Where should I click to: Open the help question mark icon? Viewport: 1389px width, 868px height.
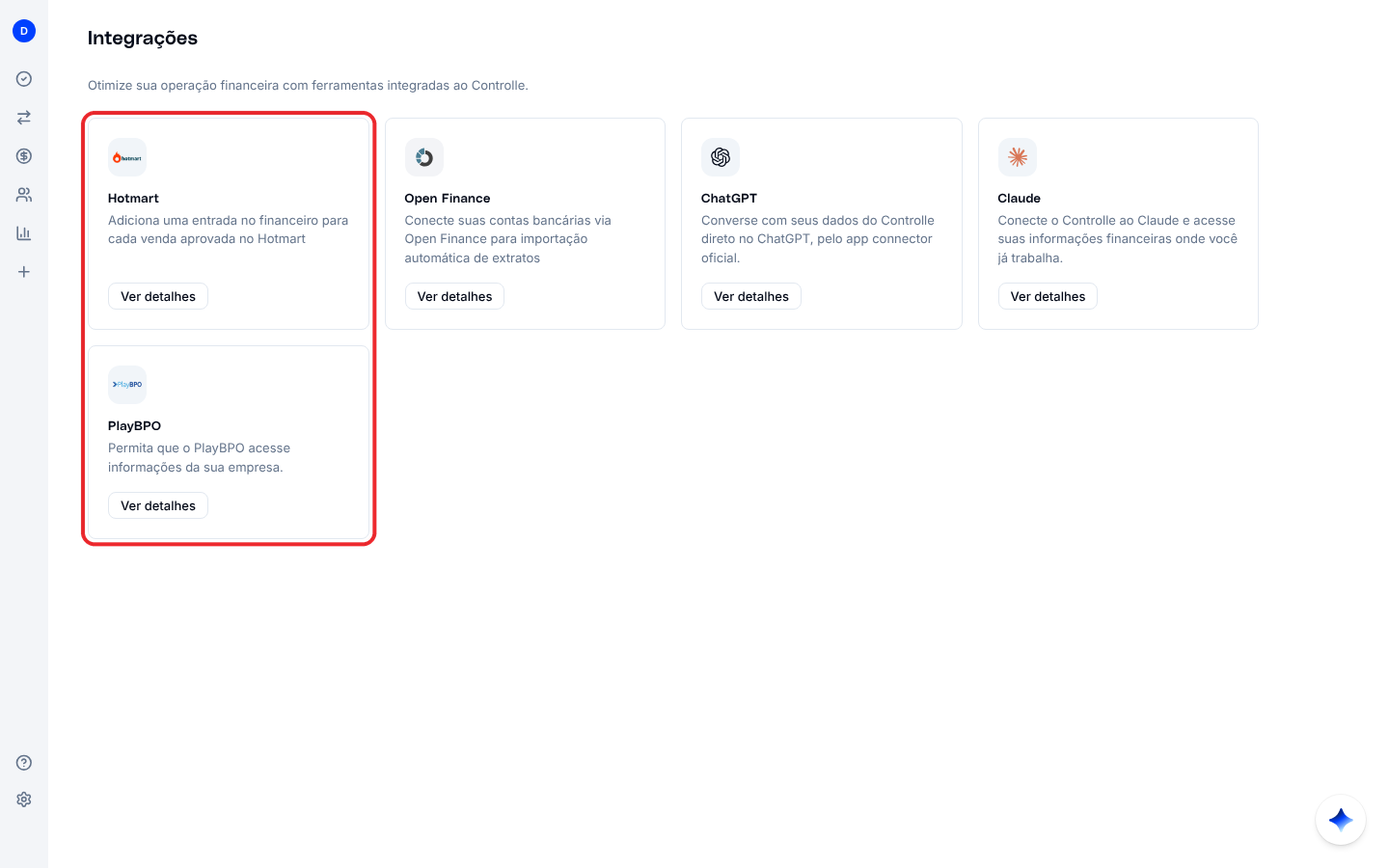point(24,763)
